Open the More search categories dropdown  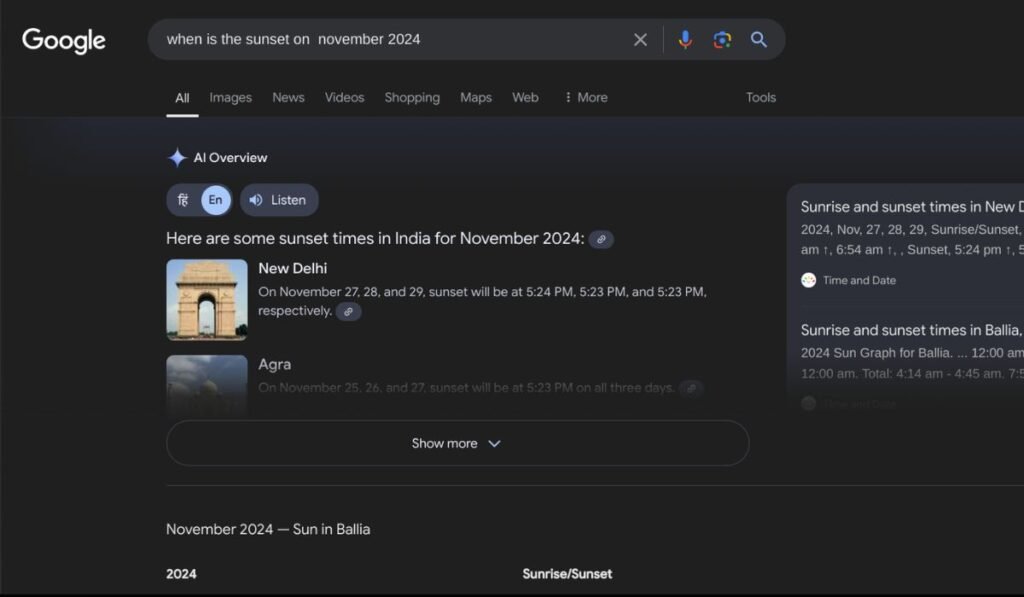tap(584, 97)
